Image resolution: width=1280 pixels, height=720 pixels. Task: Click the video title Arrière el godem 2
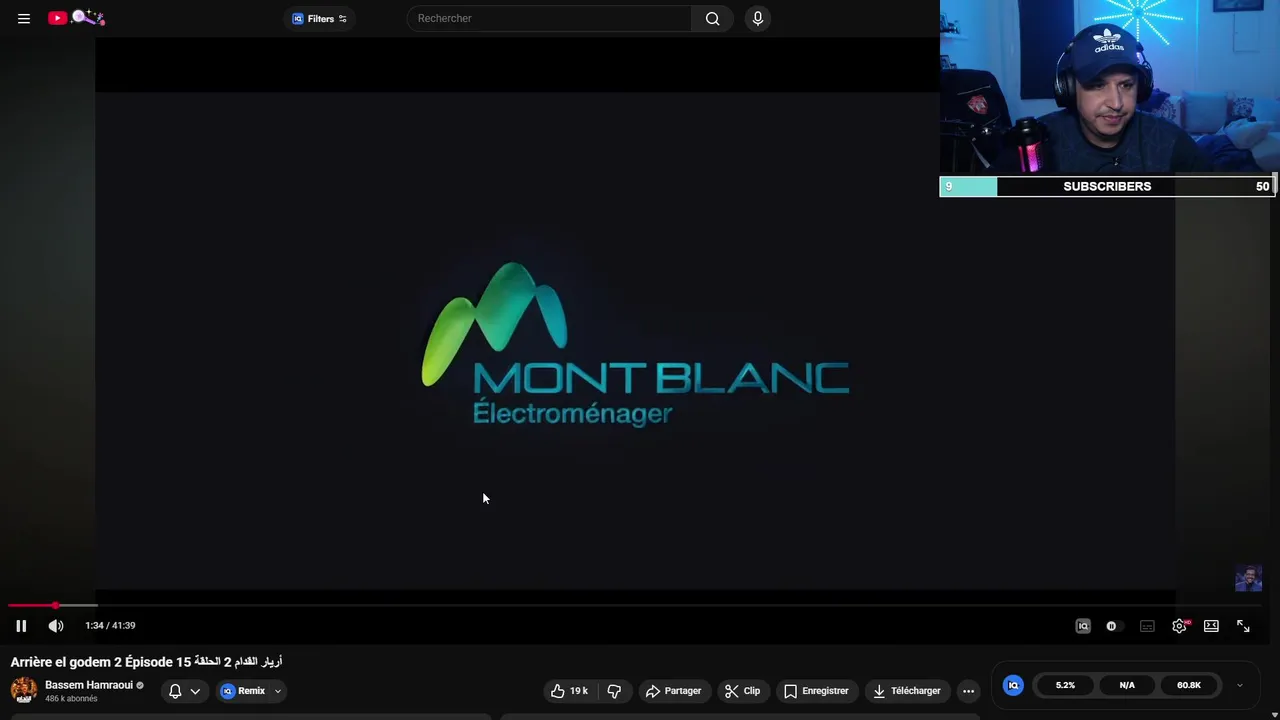tap(147, 662)
